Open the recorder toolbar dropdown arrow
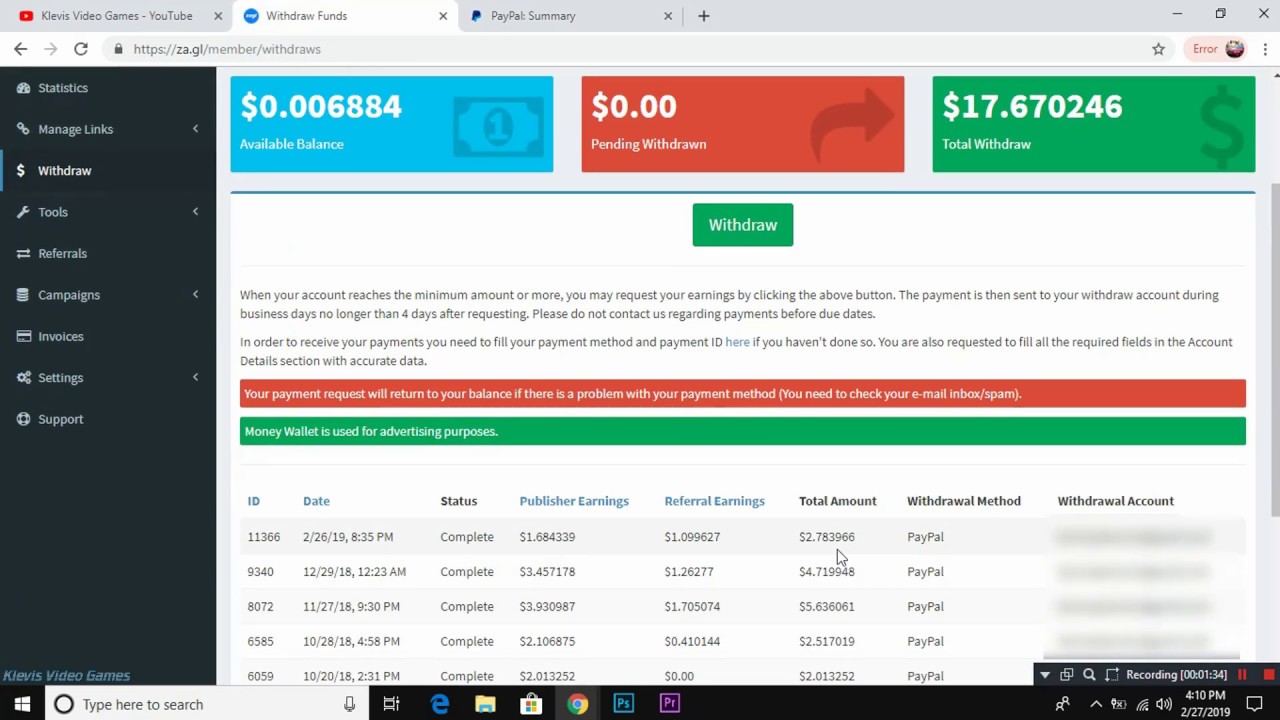This screenshot has width=1280, height=720. click(x=1045, y=675)
